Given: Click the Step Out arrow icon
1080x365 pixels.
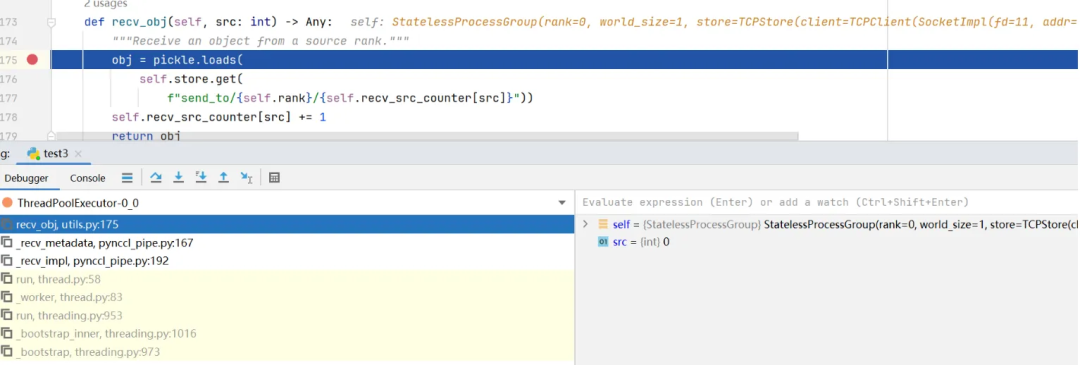Looking at the screenshot, I should click(223, 178).
